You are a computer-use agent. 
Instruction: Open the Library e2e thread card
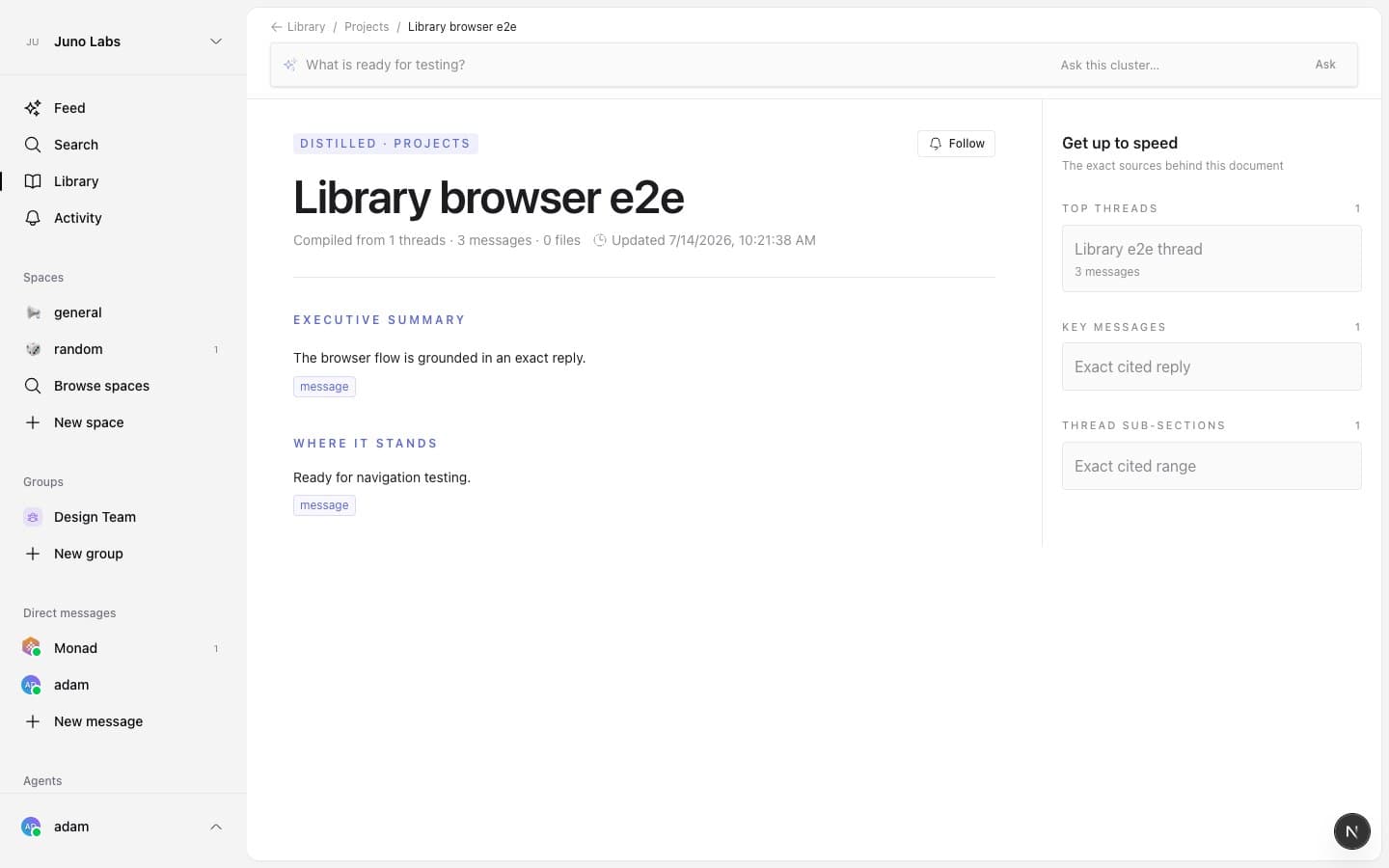click(x=1212, y=258)
